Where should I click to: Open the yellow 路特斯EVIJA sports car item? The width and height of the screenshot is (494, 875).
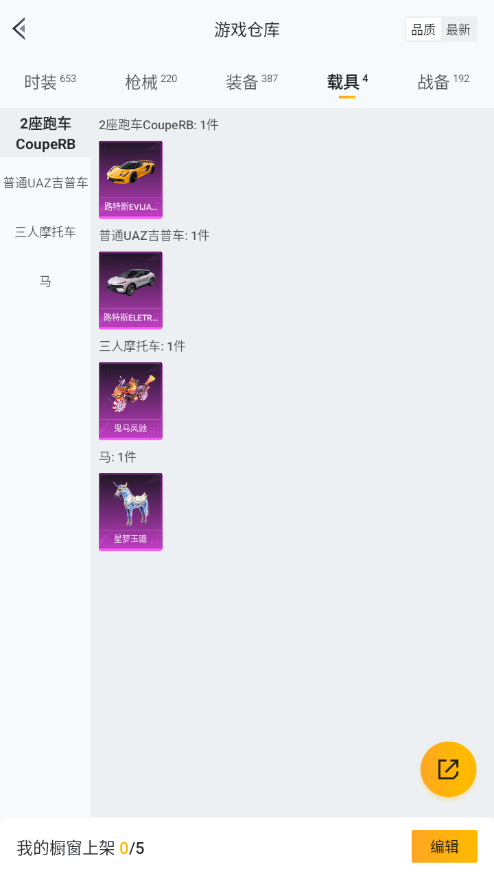131,179
